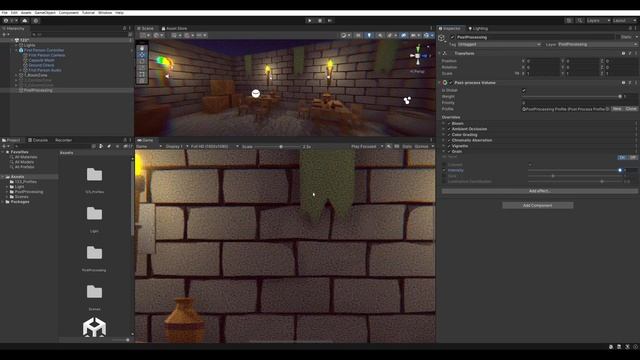
Task: Open the editor search icon near Layers
Action: pyautogui.click(x=580, y=20)
